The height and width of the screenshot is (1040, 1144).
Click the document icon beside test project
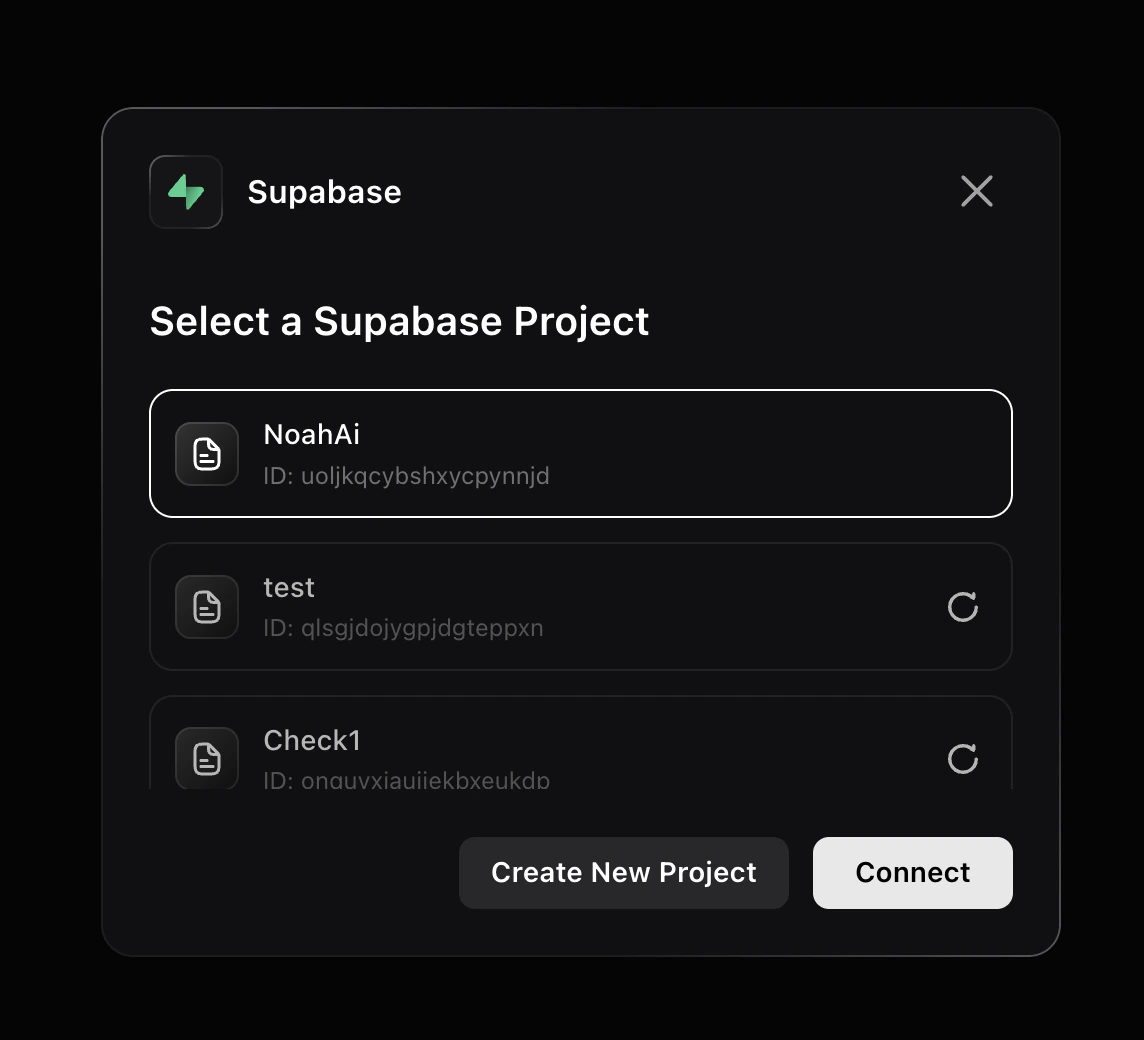tap(206, 606)
